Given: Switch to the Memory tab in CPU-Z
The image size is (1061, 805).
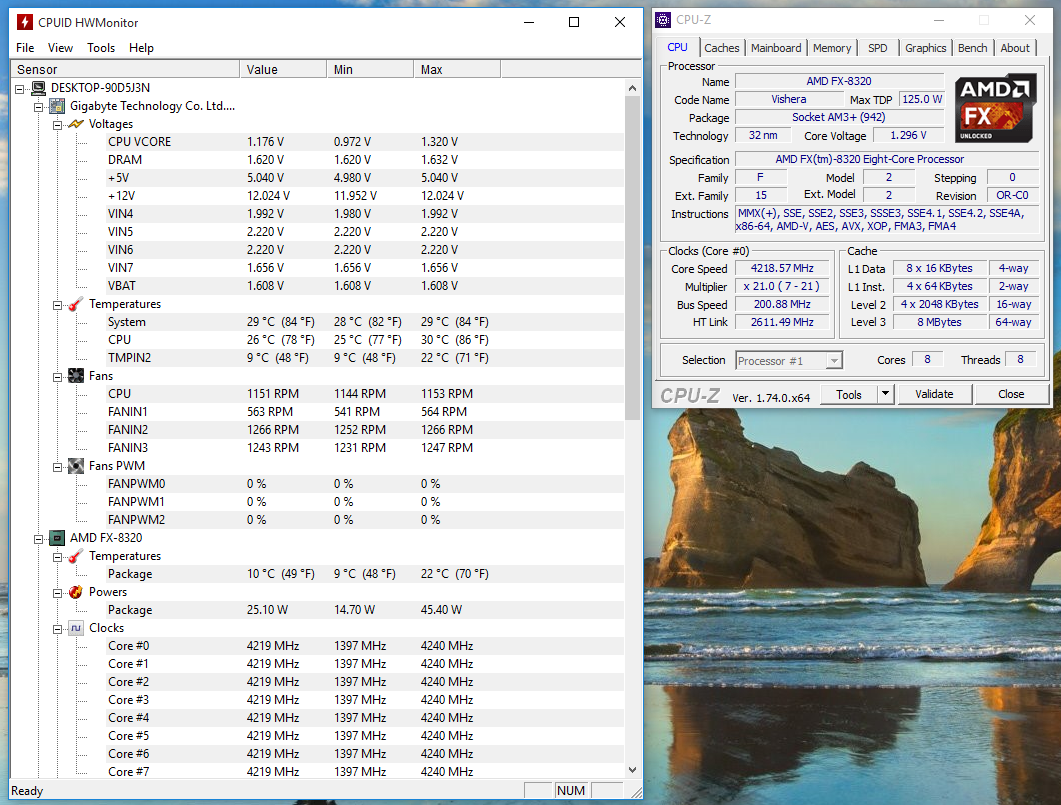Looking at the screenshot, I should click(832, 48).
